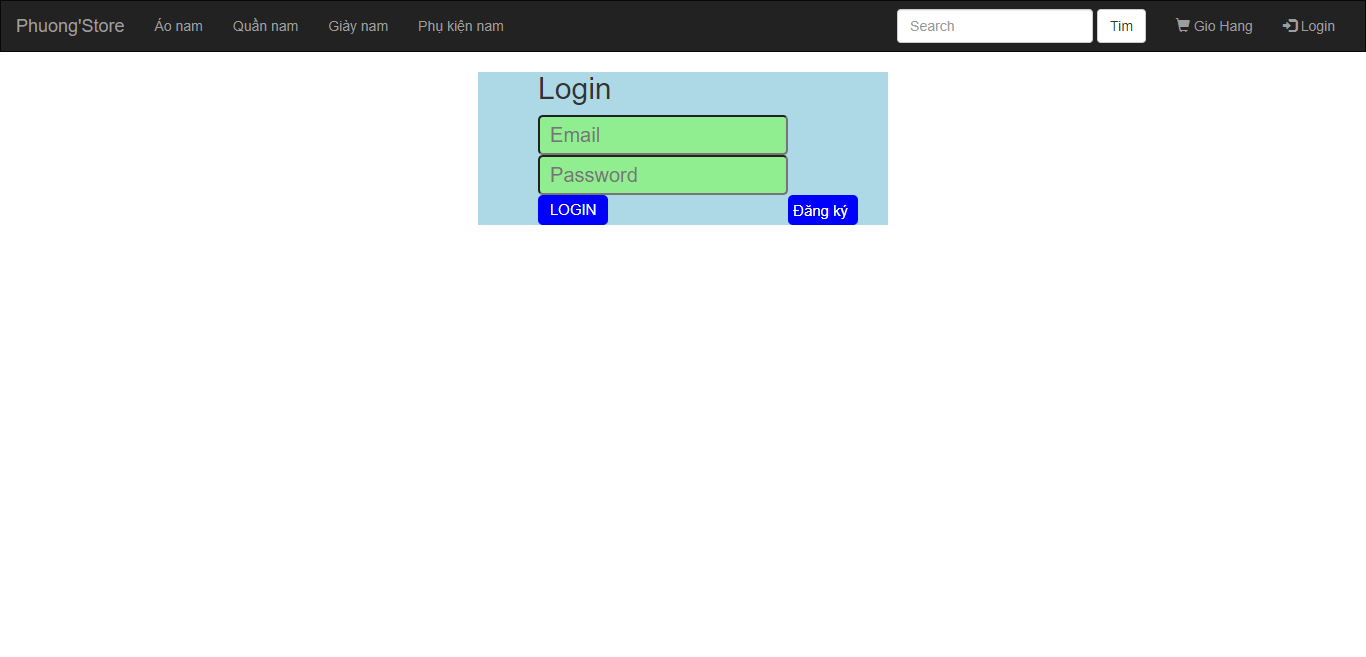Open the Giày nam category
Image resolution: width=1366 pixels, height=657 pixels.
coord(358,26)
